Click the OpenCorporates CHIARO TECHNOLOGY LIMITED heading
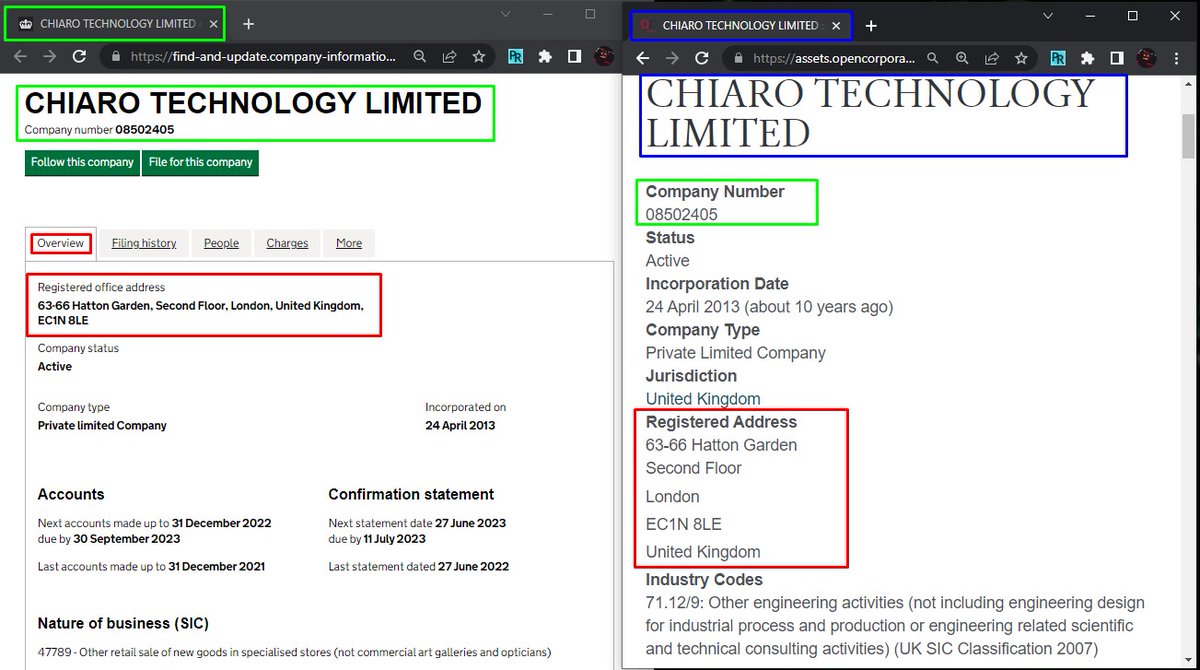This screenshot has height=670, width=1200. pos(870,113)
